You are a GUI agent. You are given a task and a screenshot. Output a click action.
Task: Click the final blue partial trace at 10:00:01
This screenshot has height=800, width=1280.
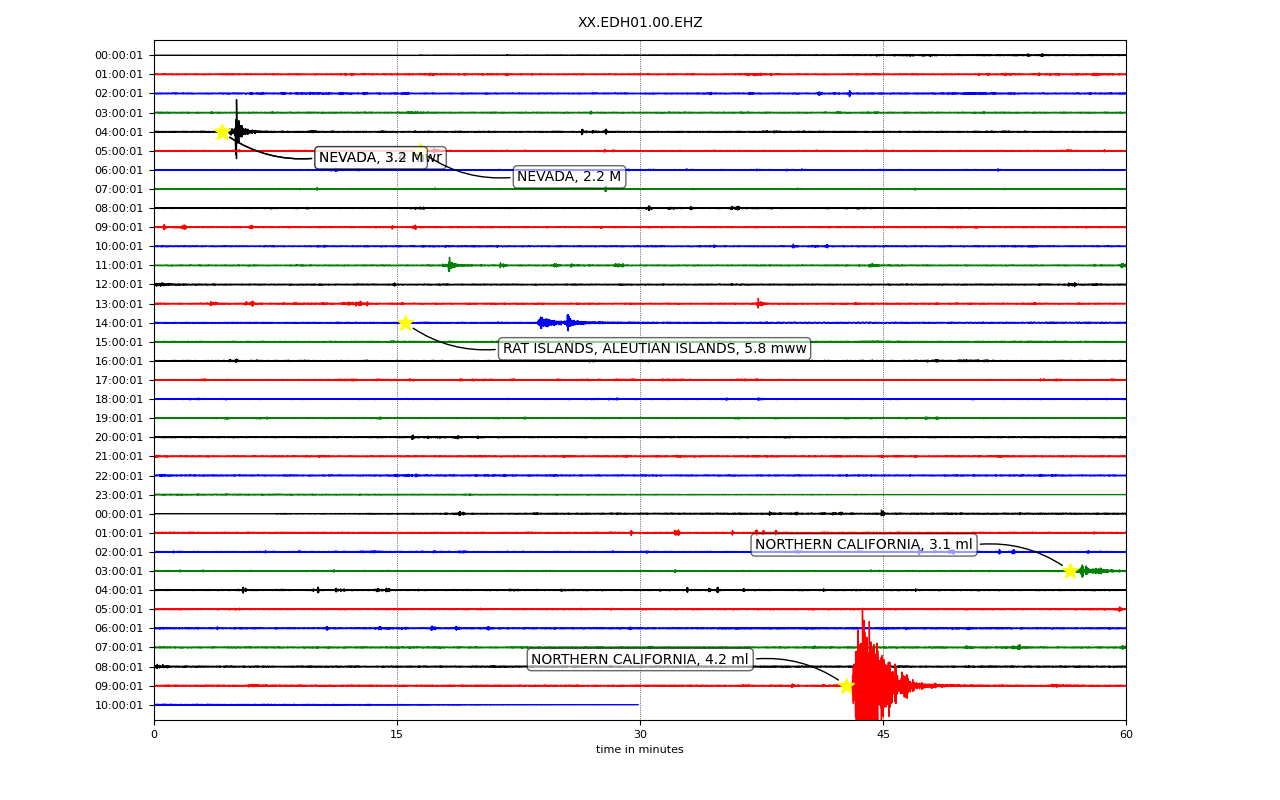pos(397,705)
